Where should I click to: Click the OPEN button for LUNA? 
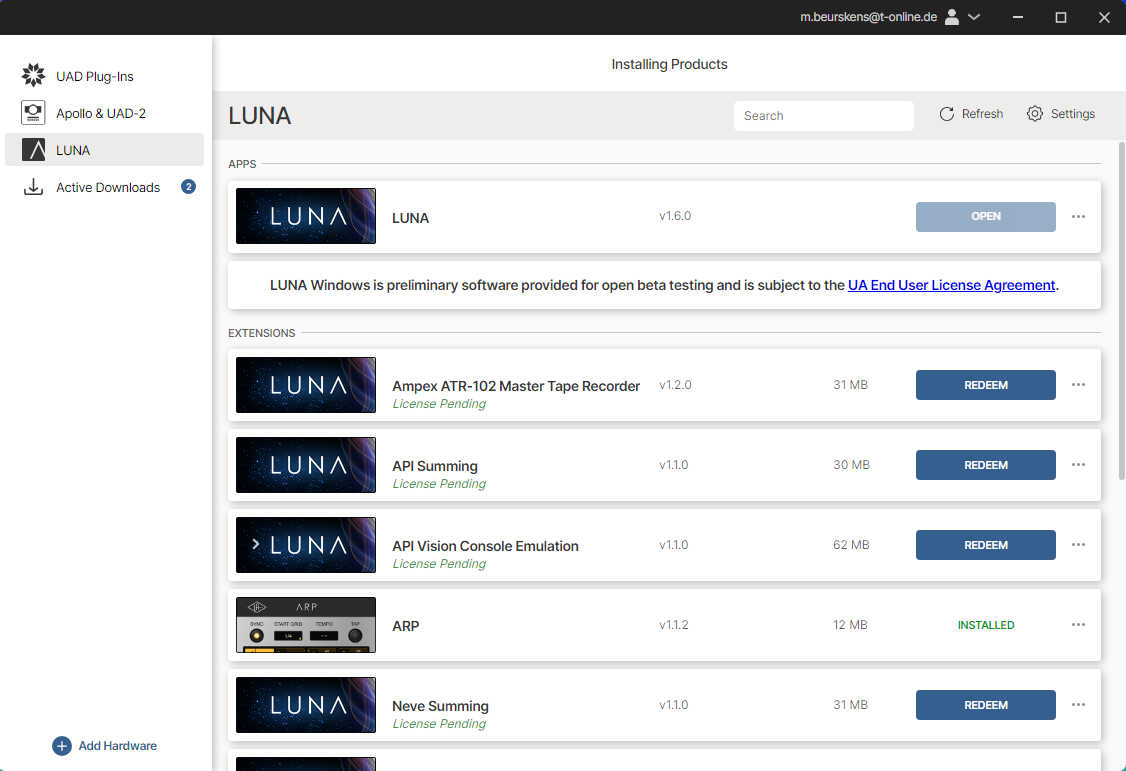[x=985, y=216]
